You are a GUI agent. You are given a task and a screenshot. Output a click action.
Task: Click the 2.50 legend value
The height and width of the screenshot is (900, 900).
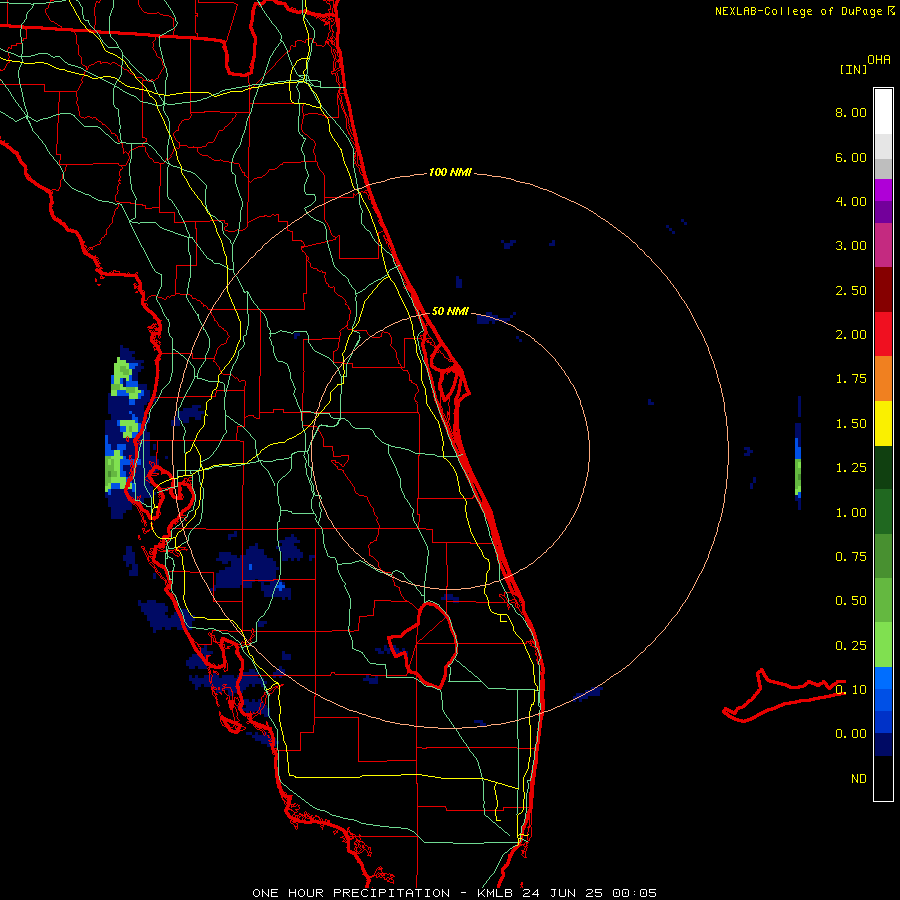click(x=851, y=290)
